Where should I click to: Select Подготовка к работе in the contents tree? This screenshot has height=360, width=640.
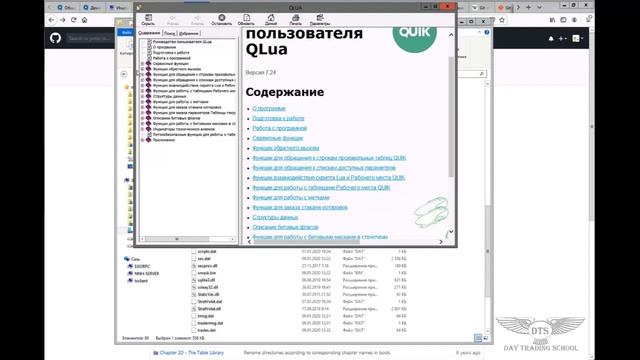171,53
